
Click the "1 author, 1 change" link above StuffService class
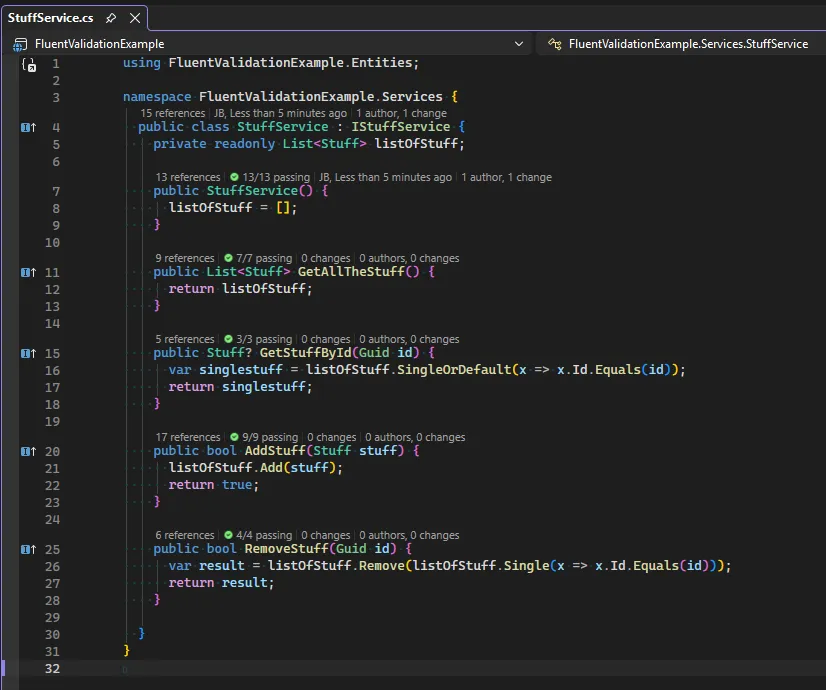pyautogui.click(x=400, y=113)
